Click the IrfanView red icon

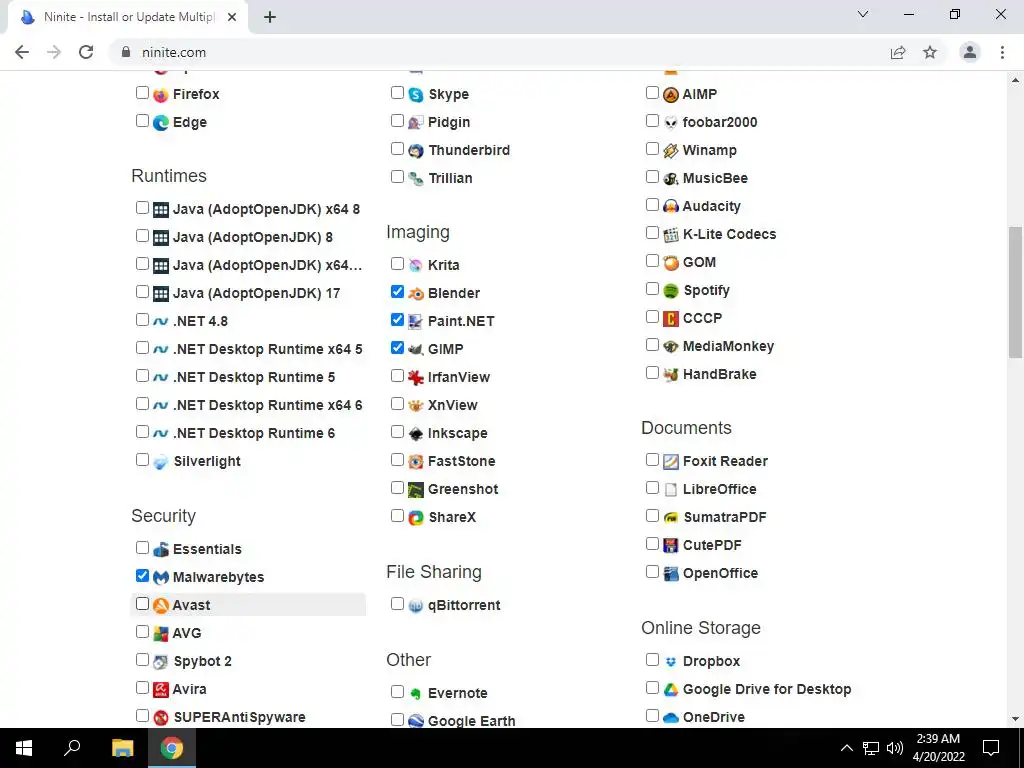click(x=416, y=377)
